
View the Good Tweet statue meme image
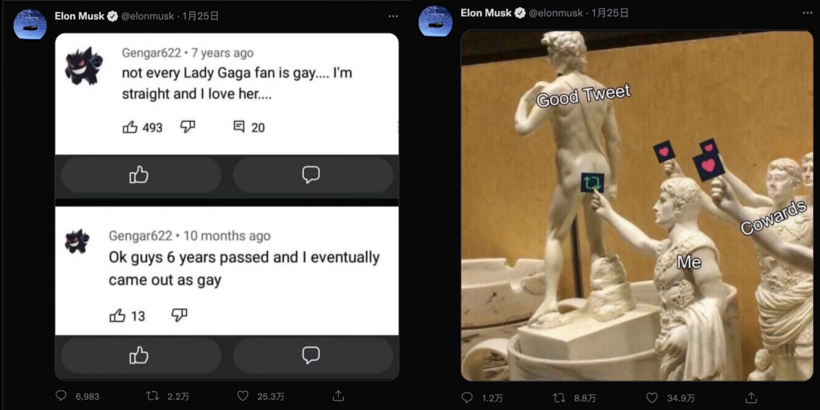coord(636,205)
